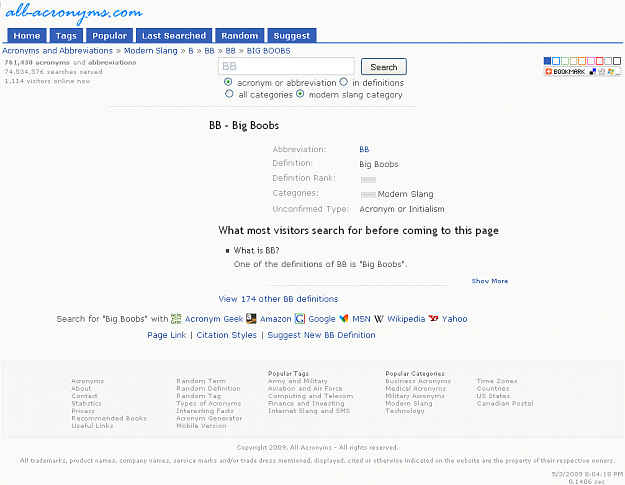Open Acronym Geek icon search
Screen dimensions: 625x485
pos(176,318)
